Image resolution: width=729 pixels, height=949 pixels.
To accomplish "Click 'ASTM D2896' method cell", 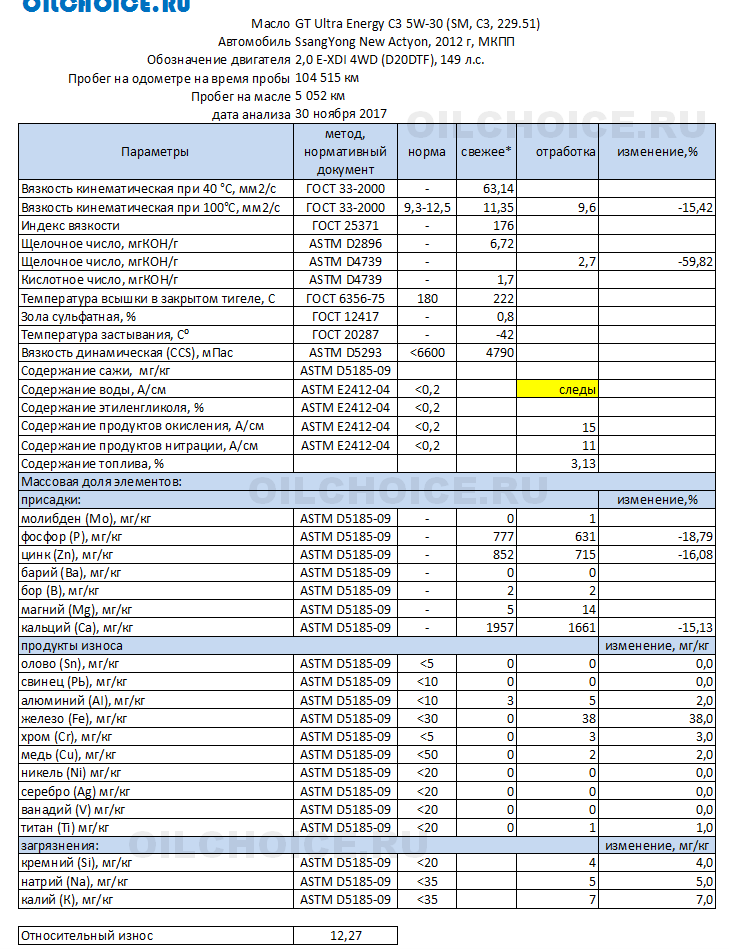I will 345,244.
